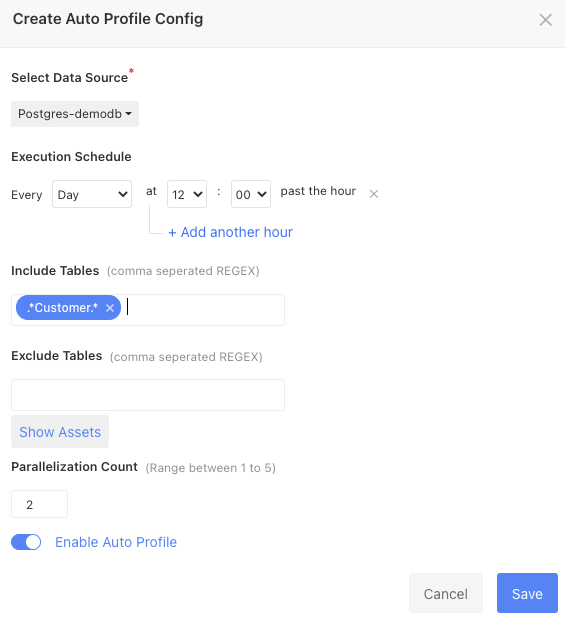Click the dropdown caret next to Postgres-demodb
Viewport: 565px width, 623px height.
[128, 114]
